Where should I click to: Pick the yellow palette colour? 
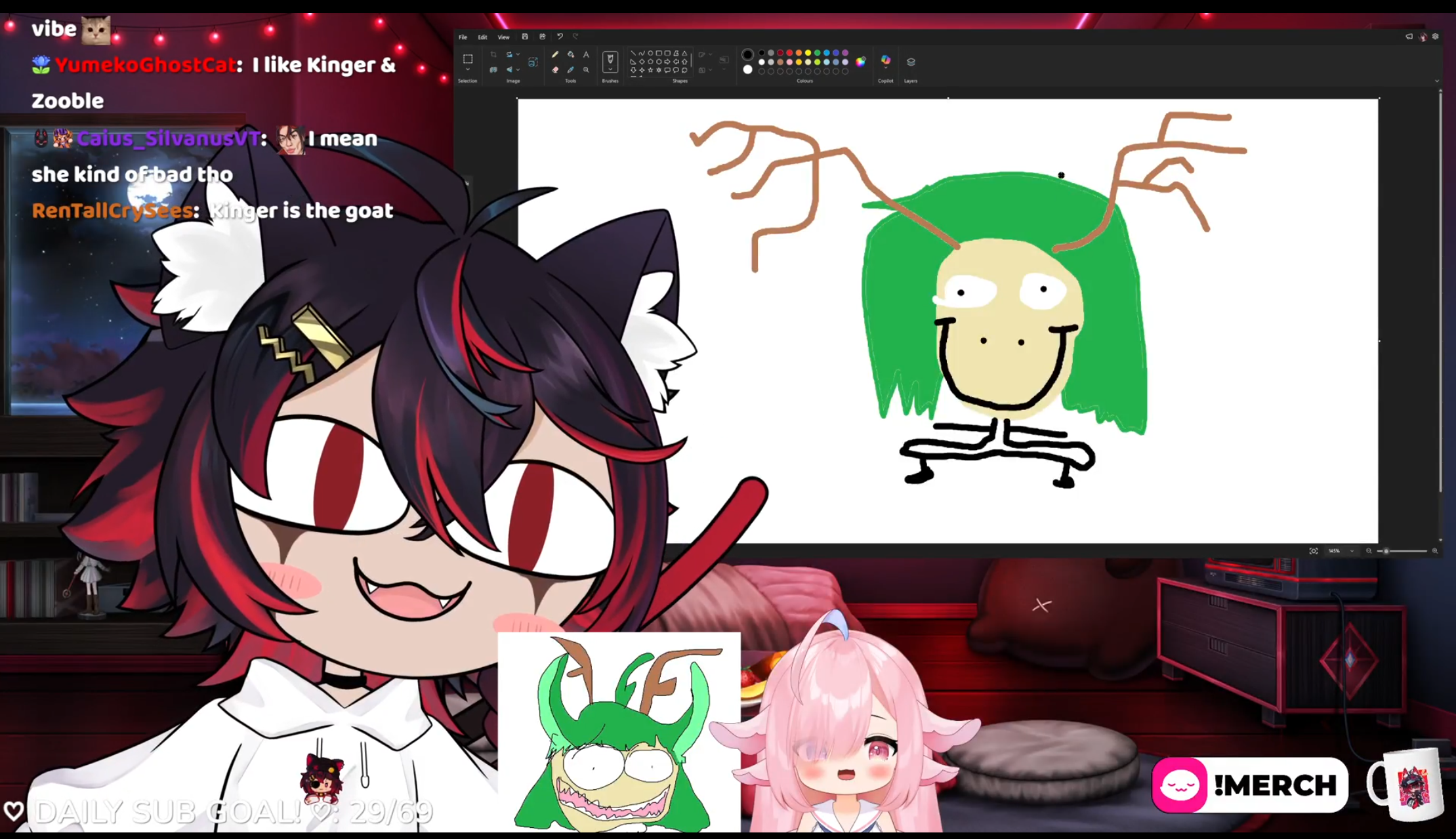point(808,53)
